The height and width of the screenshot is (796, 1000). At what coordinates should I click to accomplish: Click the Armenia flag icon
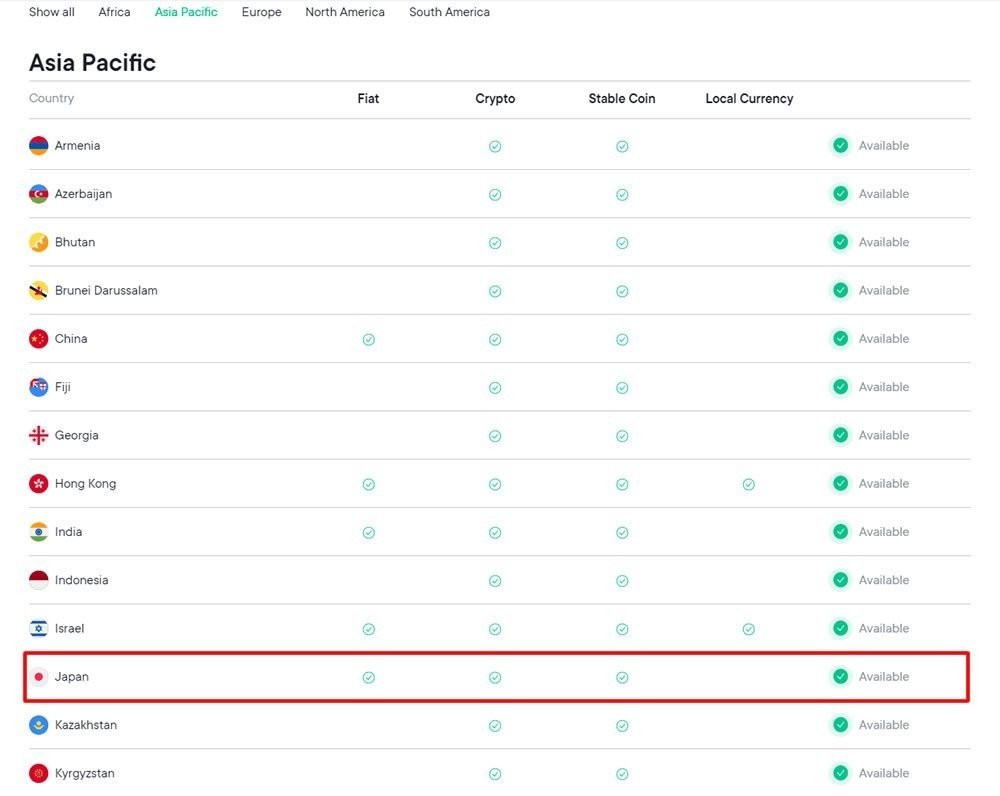pos(39,146)
